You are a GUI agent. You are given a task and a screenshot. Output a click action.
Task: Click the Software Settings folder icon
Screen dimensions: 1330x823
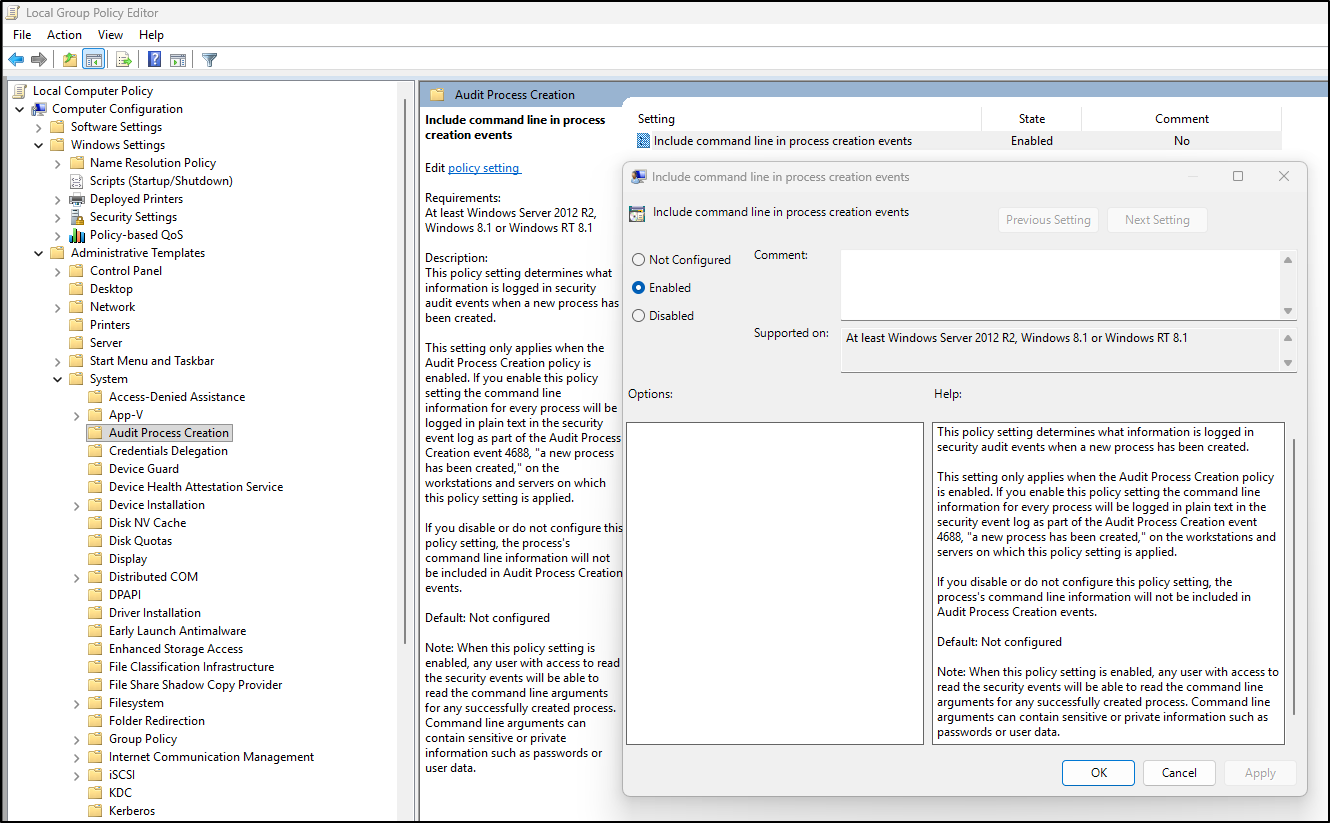click(58, 127)
